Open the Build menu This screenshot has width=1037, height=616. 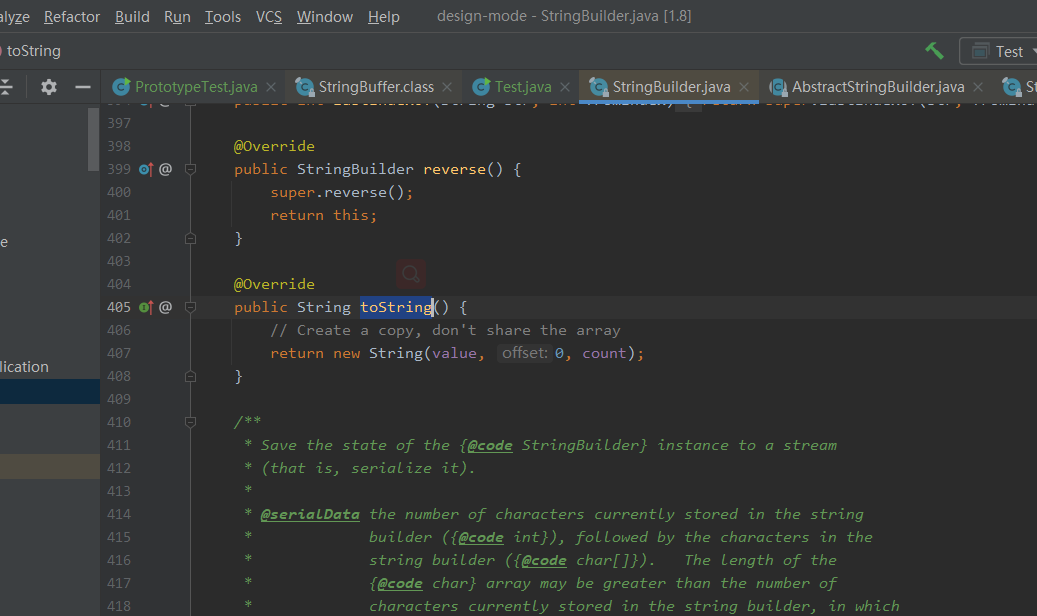click(x=132, y=17)
